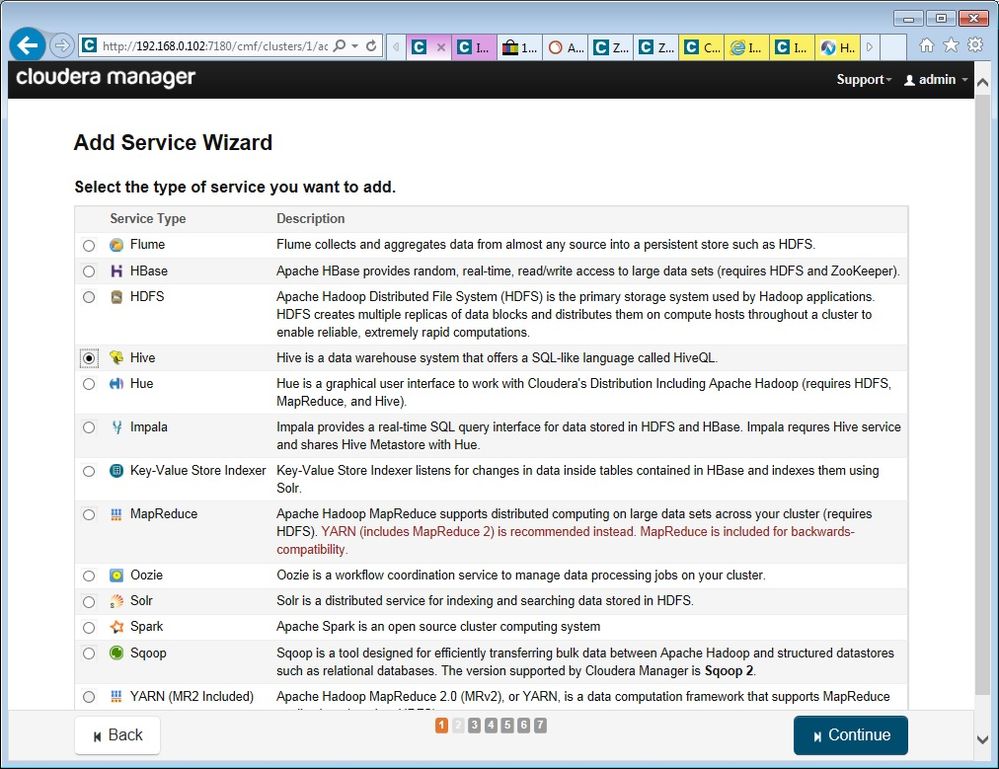The width and height of the screenshot is (999, 769).
Task: Click the Service Type column header
Action: coord(148,219)
